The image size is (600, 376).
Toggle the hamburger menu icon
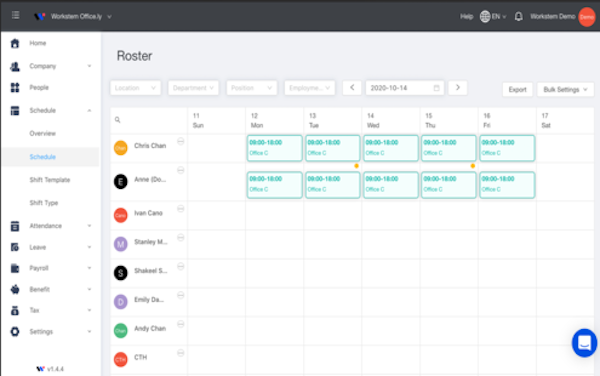[15, 15]
